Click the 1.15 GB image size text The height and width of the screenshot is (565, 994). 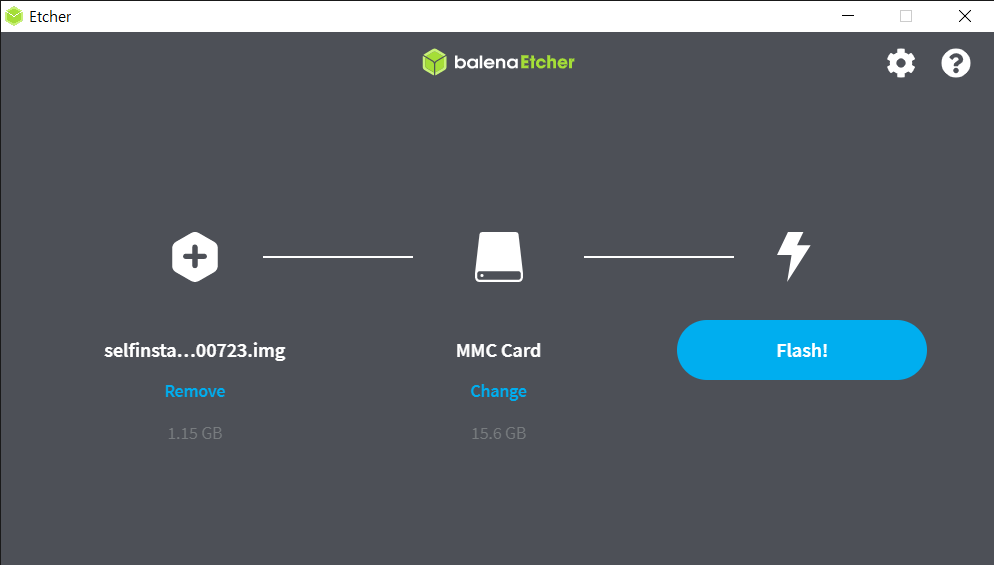(195, 433)
